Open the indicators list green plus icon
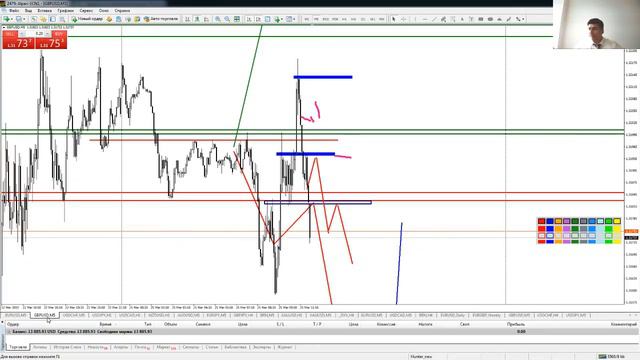This screenshot has width=640, height=360. (x=277, y=19)
